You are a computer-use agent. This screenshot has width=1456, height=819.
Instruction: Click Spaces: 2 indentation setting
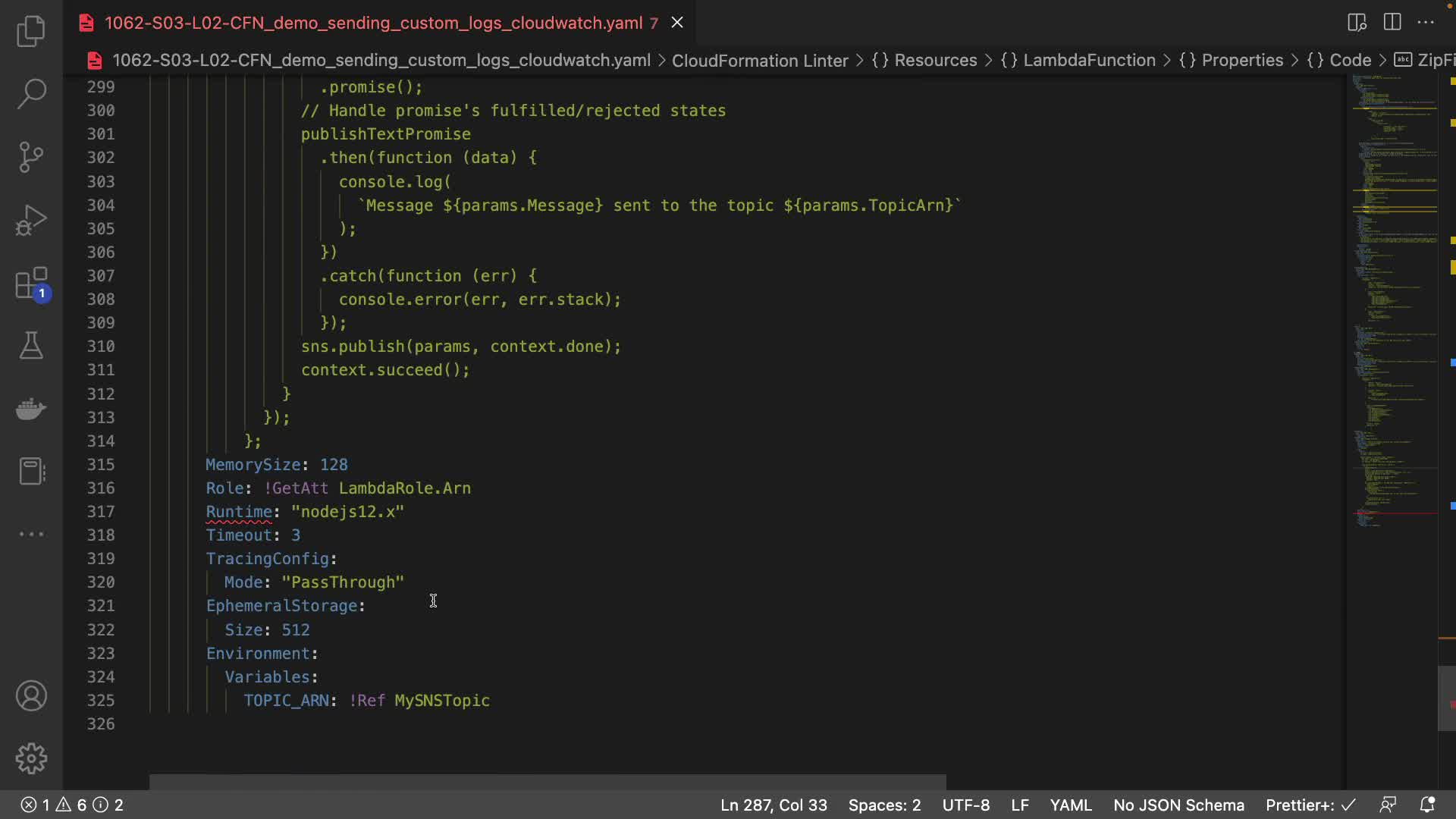tap(884, 805)
